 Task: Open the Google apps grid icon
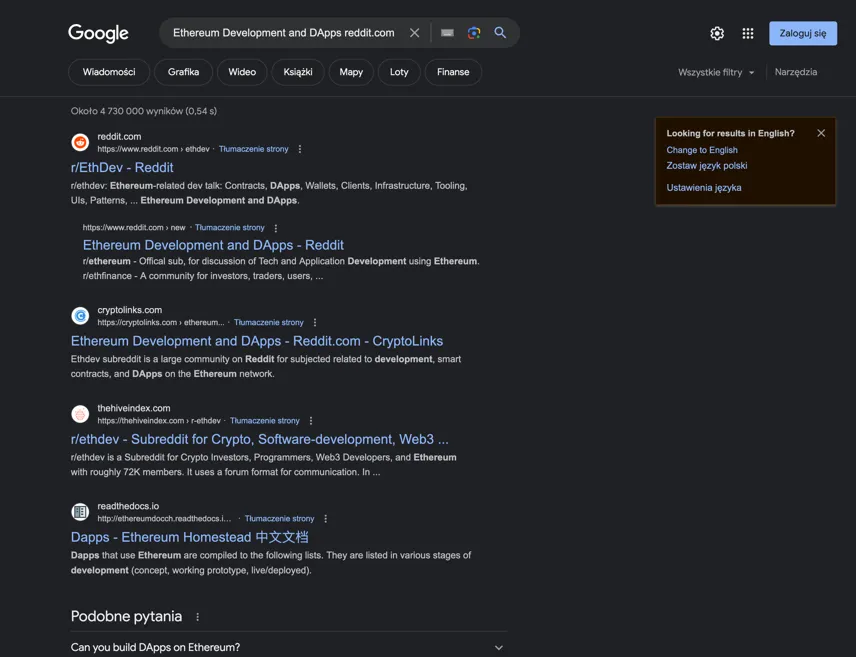click(748, 33)
